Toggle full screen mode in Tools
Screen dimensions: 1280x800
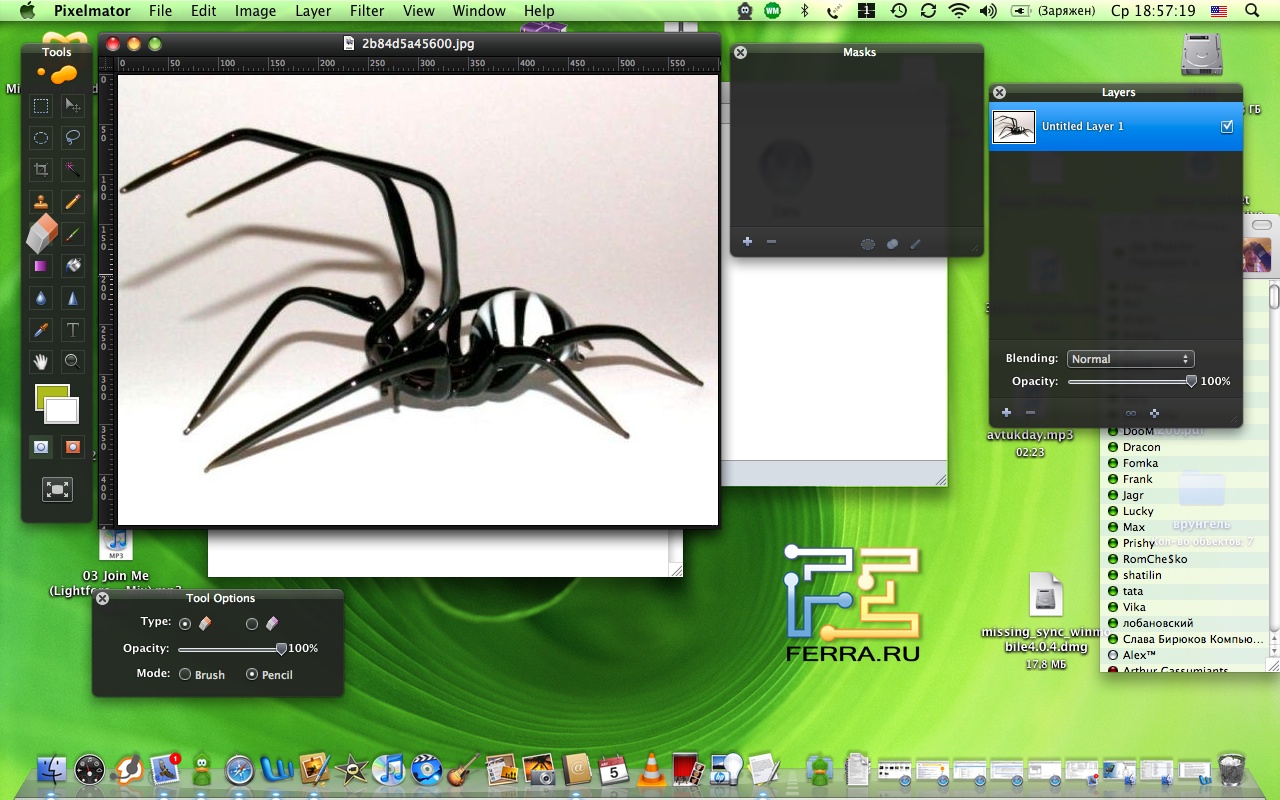[x=57, y=489]
